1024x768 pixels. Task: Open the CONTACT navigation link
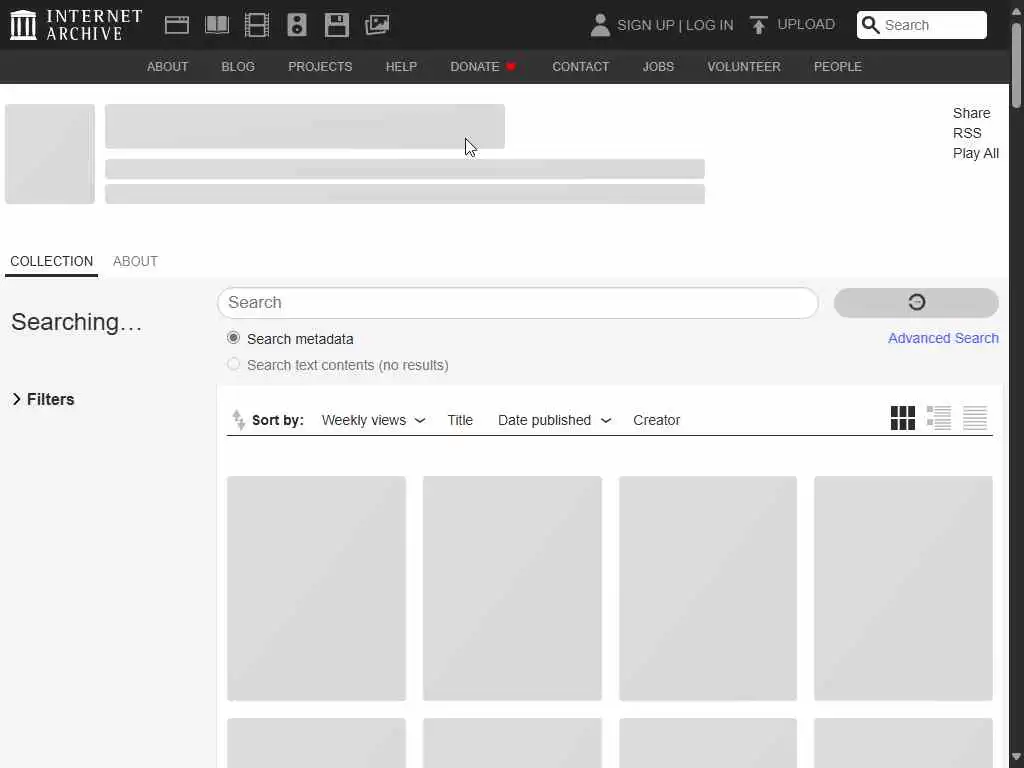[x=581, y=67]
